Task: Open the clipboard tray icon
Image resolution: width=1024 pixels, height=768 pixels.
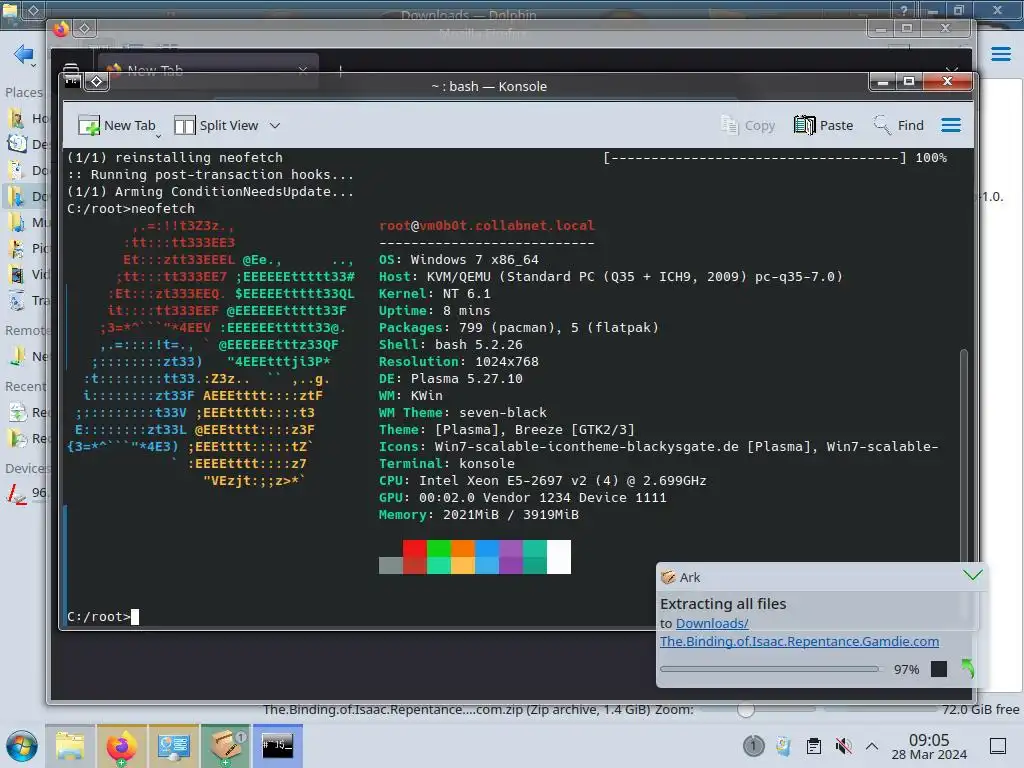Action: click(x=814, y=745)
